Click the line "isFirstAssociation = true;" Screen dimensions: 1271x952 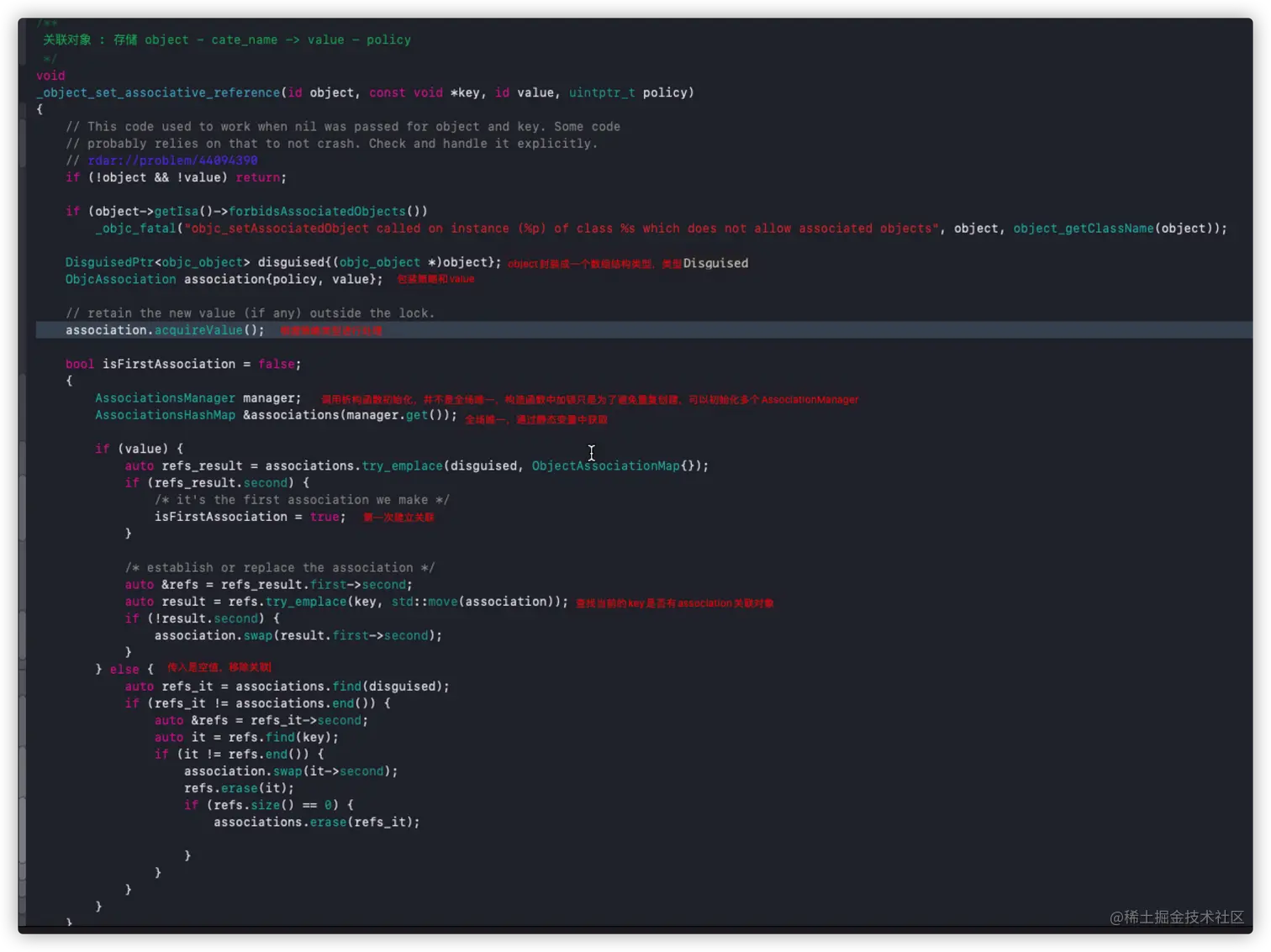pyautogui.click(x=251, y=517)
